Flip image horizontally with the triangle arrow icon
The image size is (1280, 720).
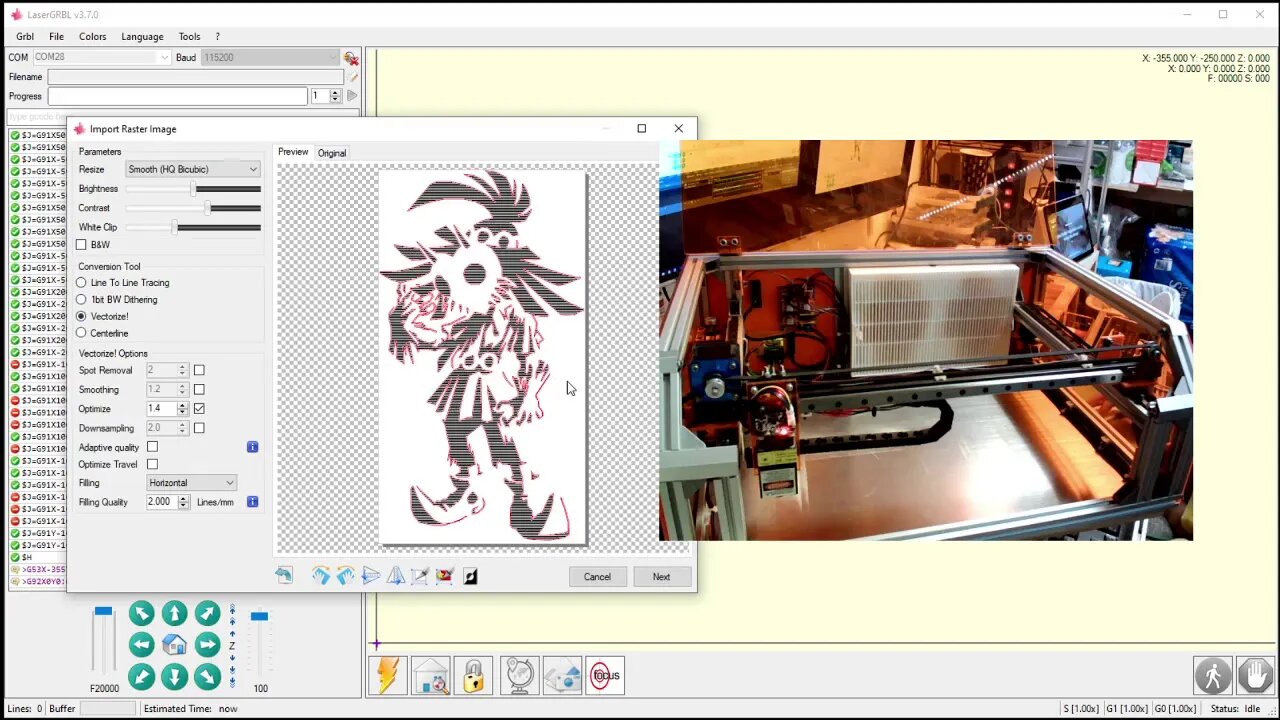coord(371,576)
